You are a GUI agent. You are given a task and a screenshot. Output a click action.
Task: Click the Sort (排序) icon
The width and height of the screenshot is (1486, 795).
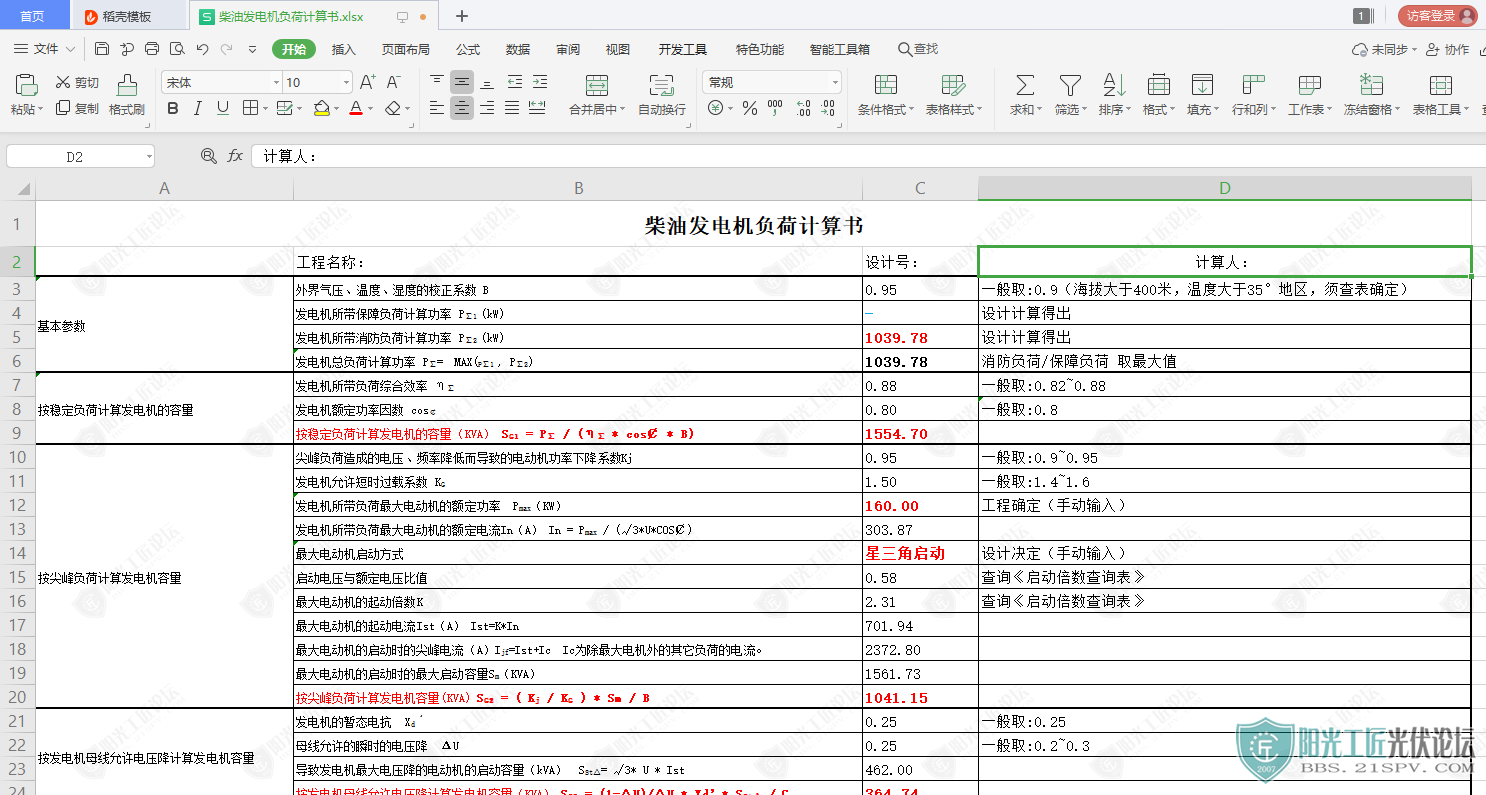pyautogui.click(x=1114, y=85)
